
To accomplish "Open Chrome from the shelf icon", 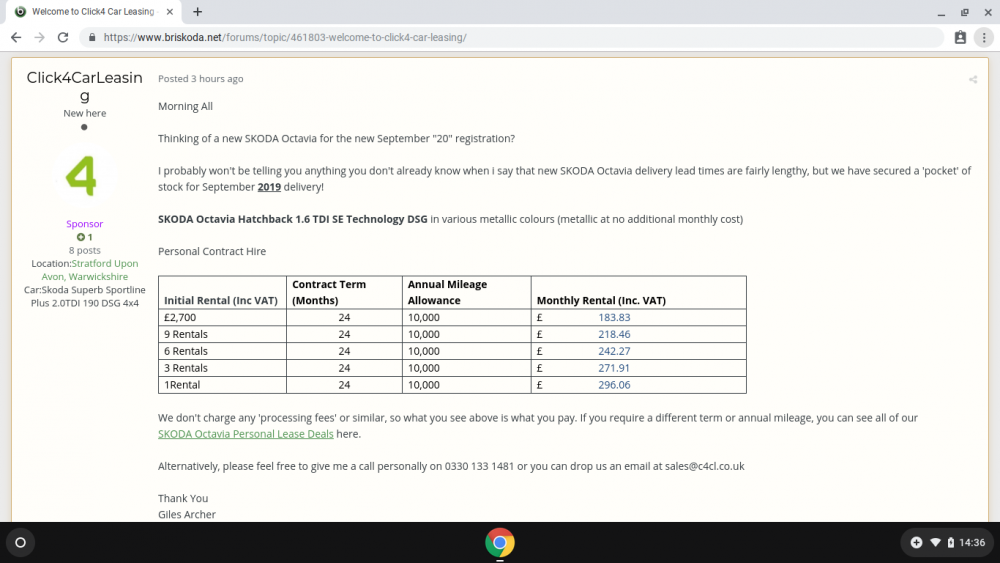I will 499,543.
